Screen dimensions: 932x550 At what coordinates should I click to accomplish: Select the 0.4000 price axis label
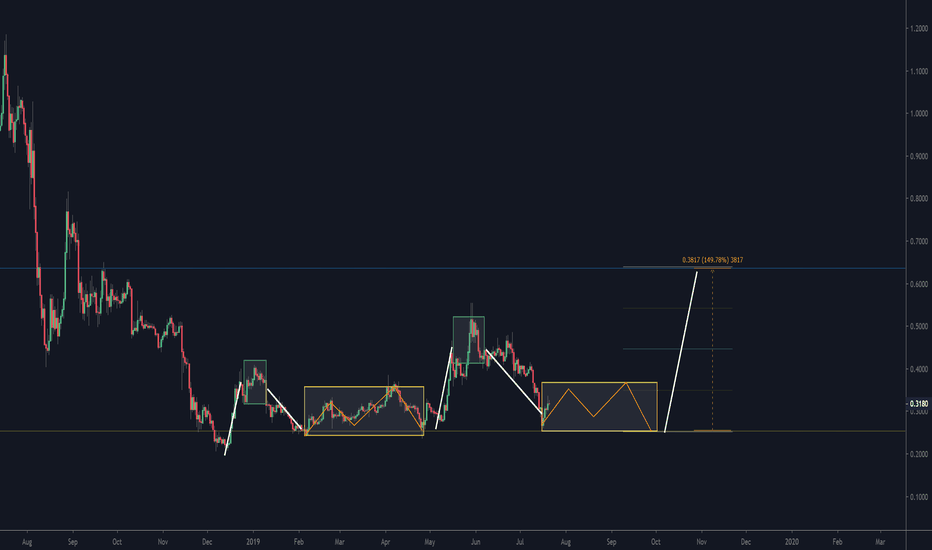(919, 369)
